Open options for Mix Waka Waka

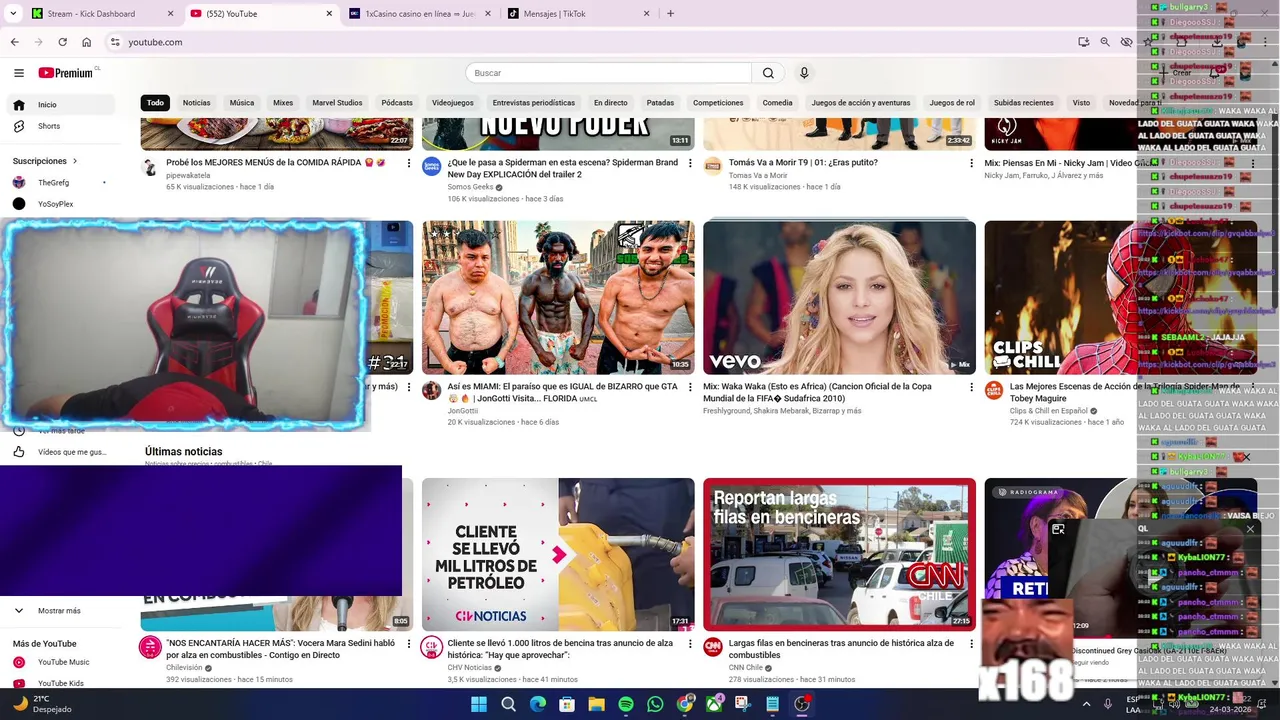tap(971, 387)
